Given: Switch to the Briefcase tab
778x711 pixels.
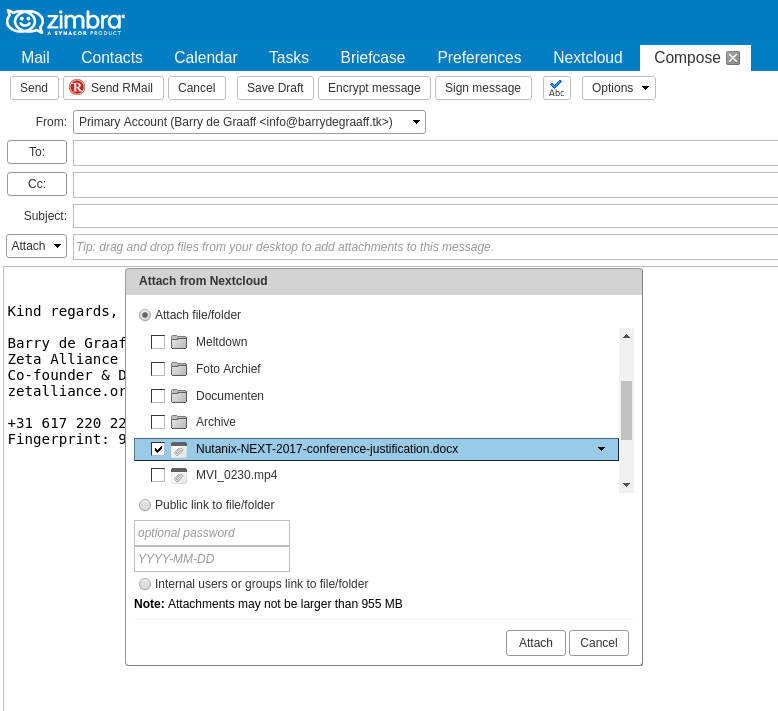Looking at the screenshot, I should click(373, 58).
